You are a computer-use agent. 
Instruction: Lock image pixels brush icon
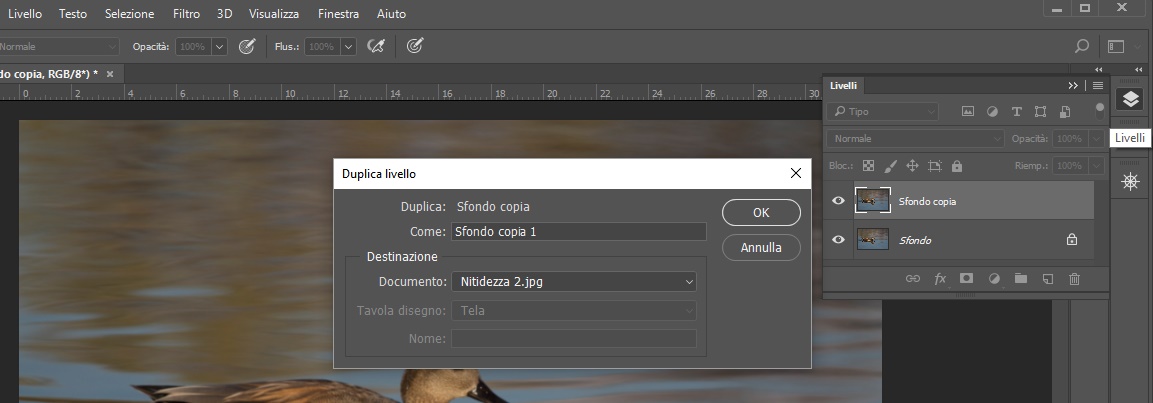click(x=890, y=165)
